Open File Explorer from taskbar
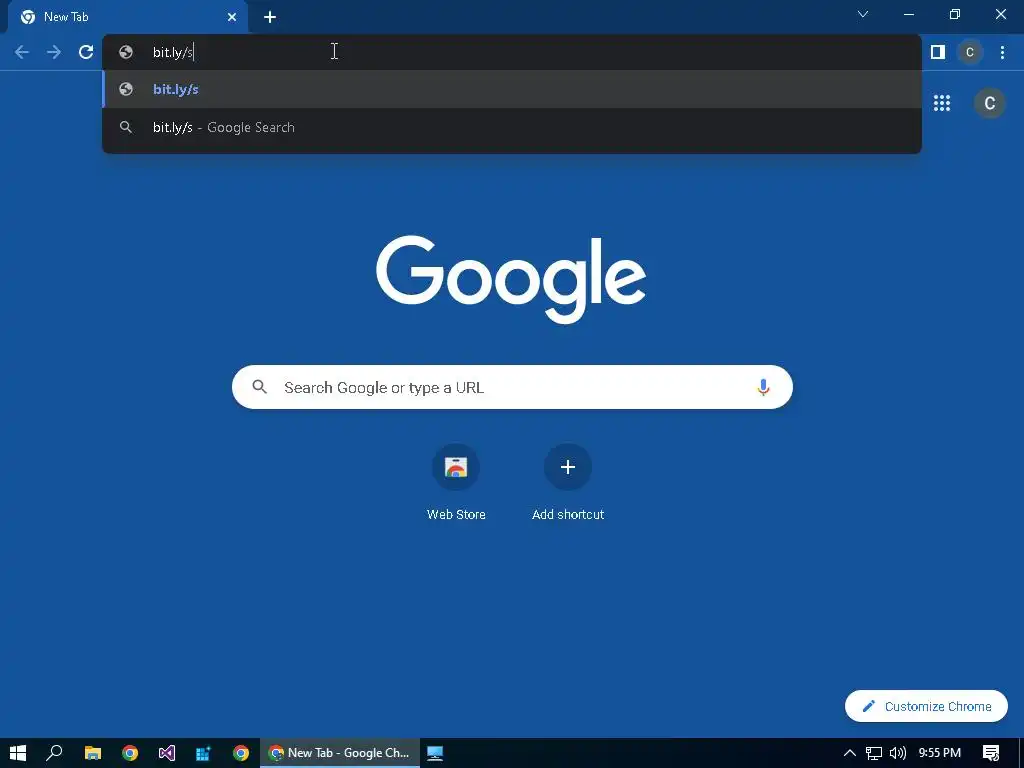Screen dimensions: 1024x768 pyautogui.click(x=93, y=753)
